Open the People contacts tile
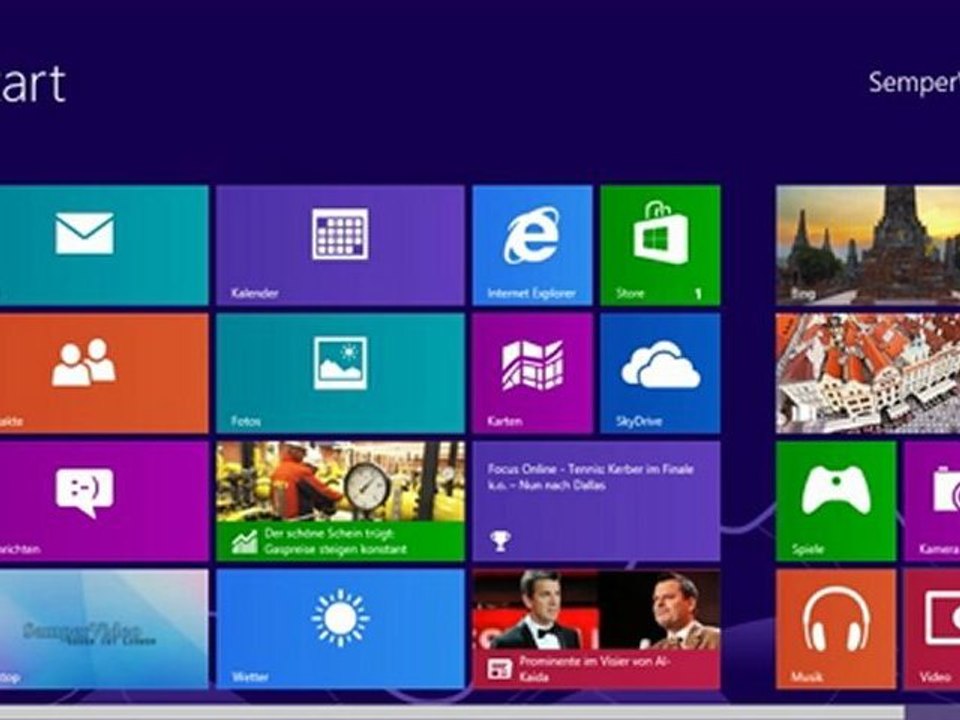Image resolution: width=960 pixels, height=720 pixels. pyautogui.click(x=103, y=373)
